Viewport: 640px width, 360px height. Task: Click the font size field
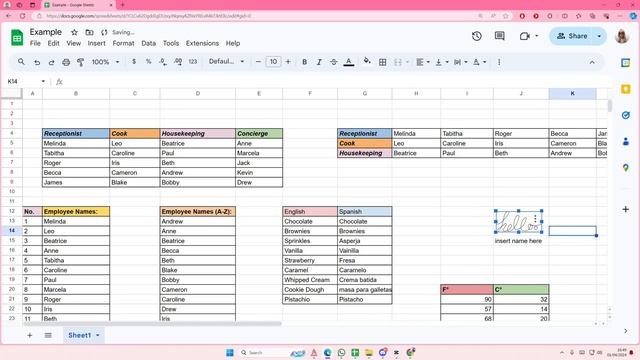[273, 62]
